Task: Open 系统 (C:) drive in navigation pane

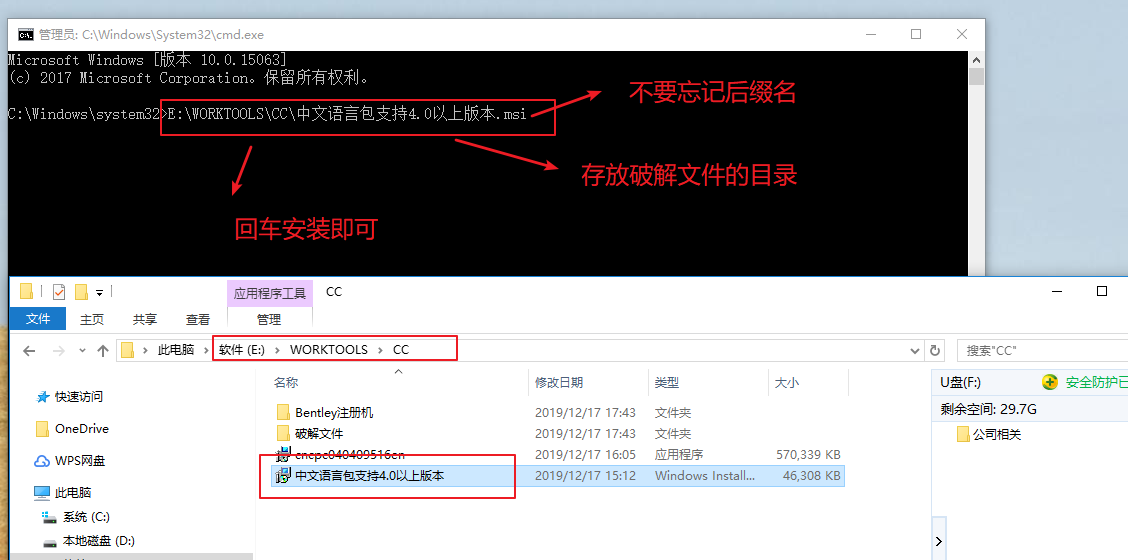Action: click(86, 517)
